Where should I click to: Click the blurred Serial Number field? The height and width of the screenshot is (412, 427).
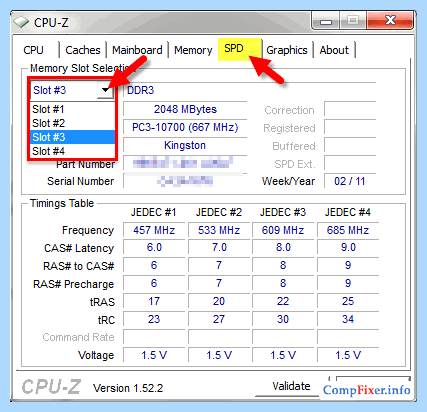[x=185, y=181]
